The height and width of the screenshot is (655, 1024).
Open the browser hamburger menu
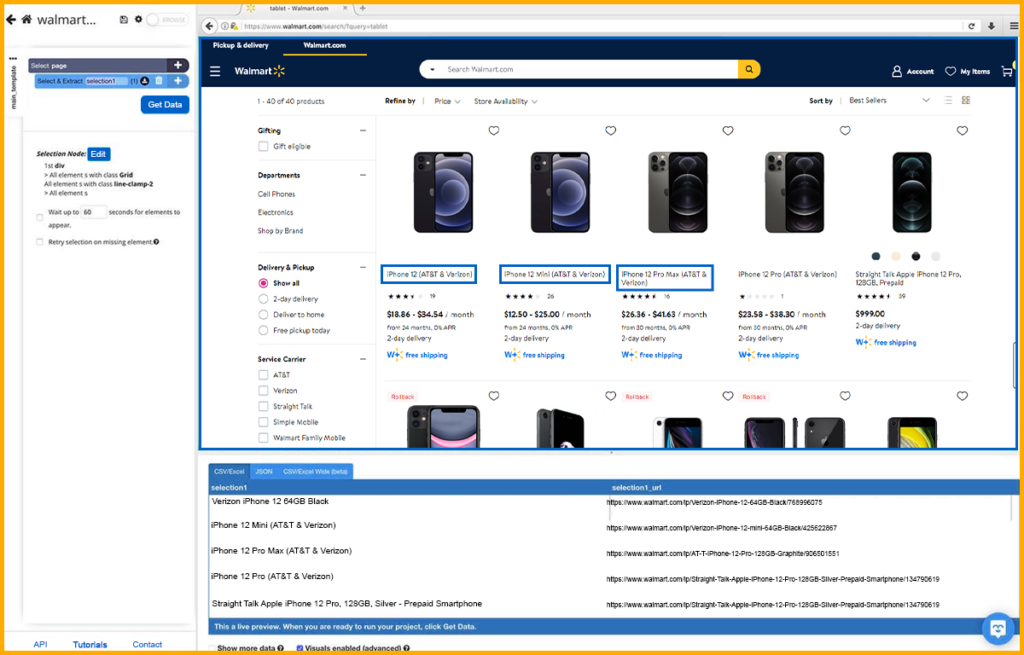[1014, 26]
